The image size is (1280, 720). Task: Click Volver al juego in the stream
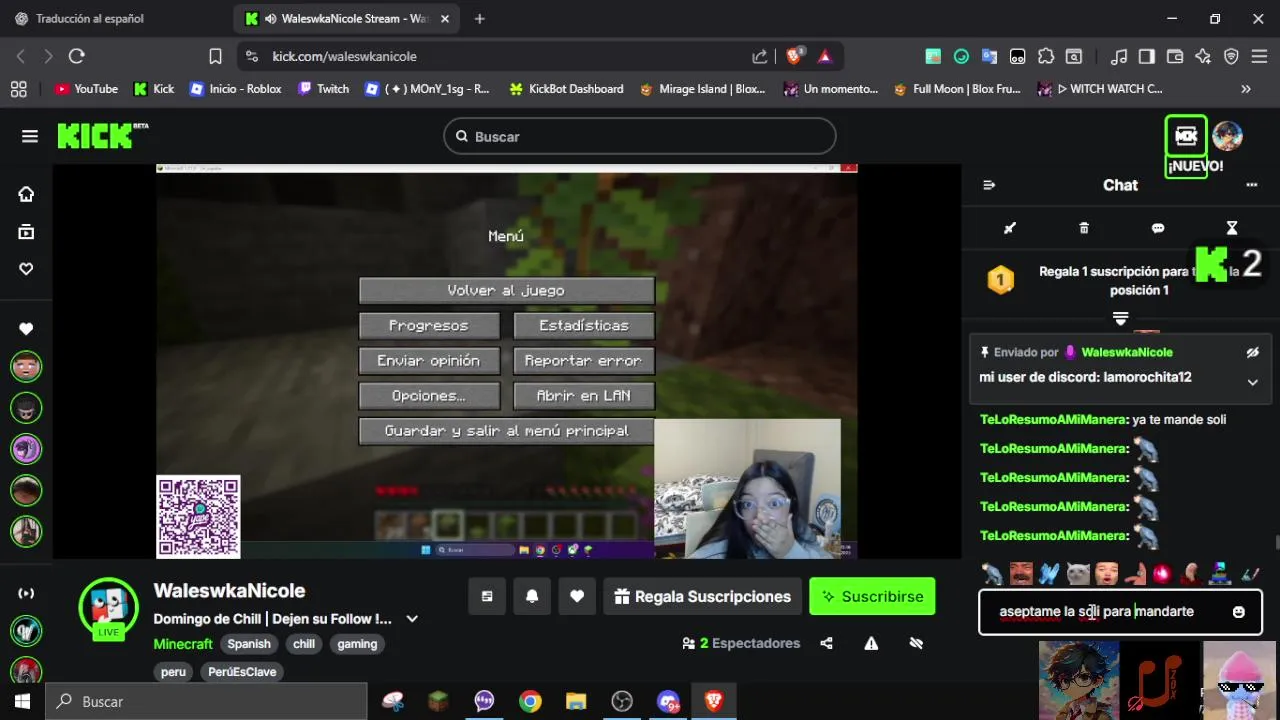coord(506,290)
